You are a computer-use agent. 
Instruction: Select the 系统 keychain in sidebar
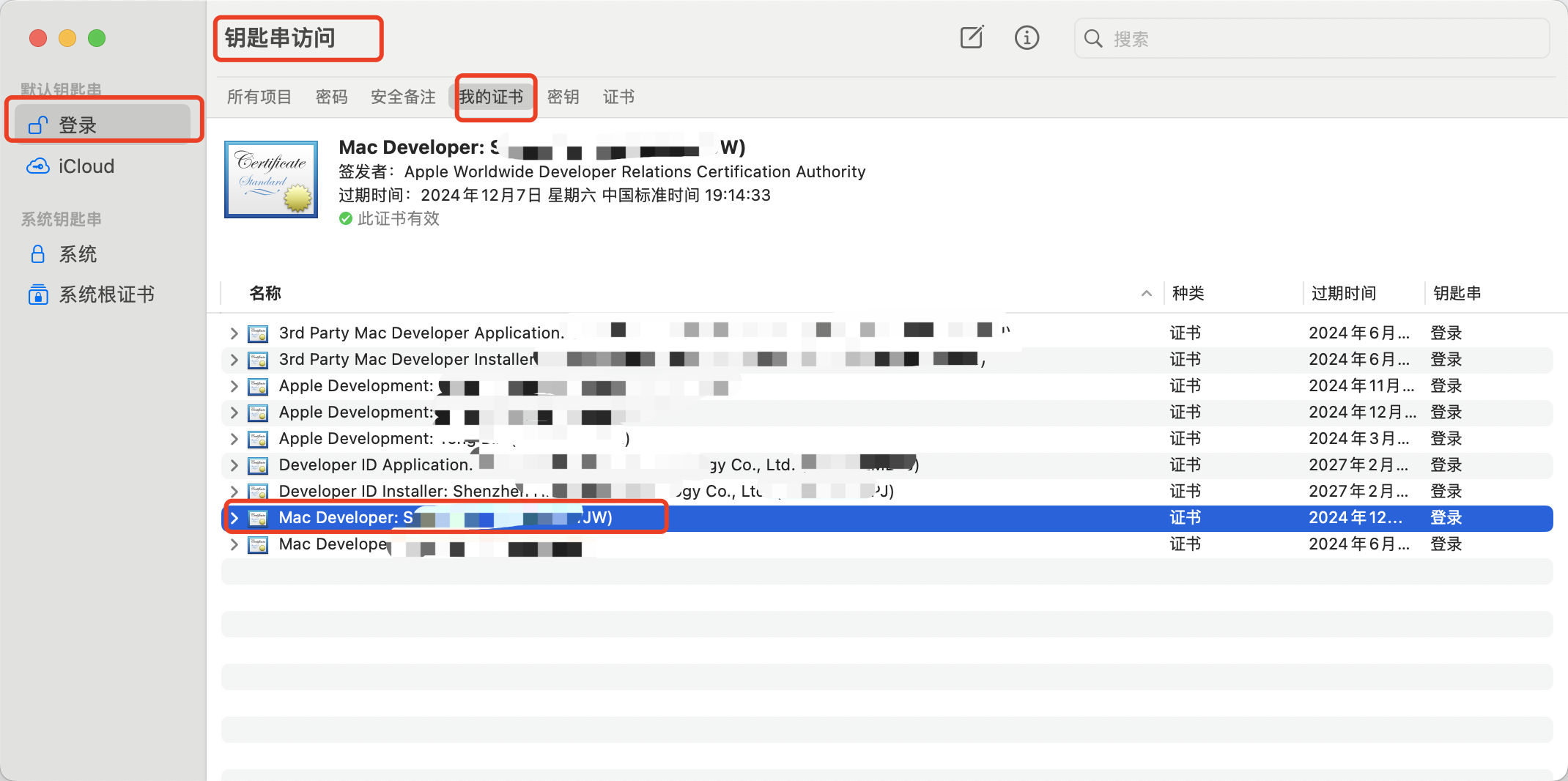point(103,254)
